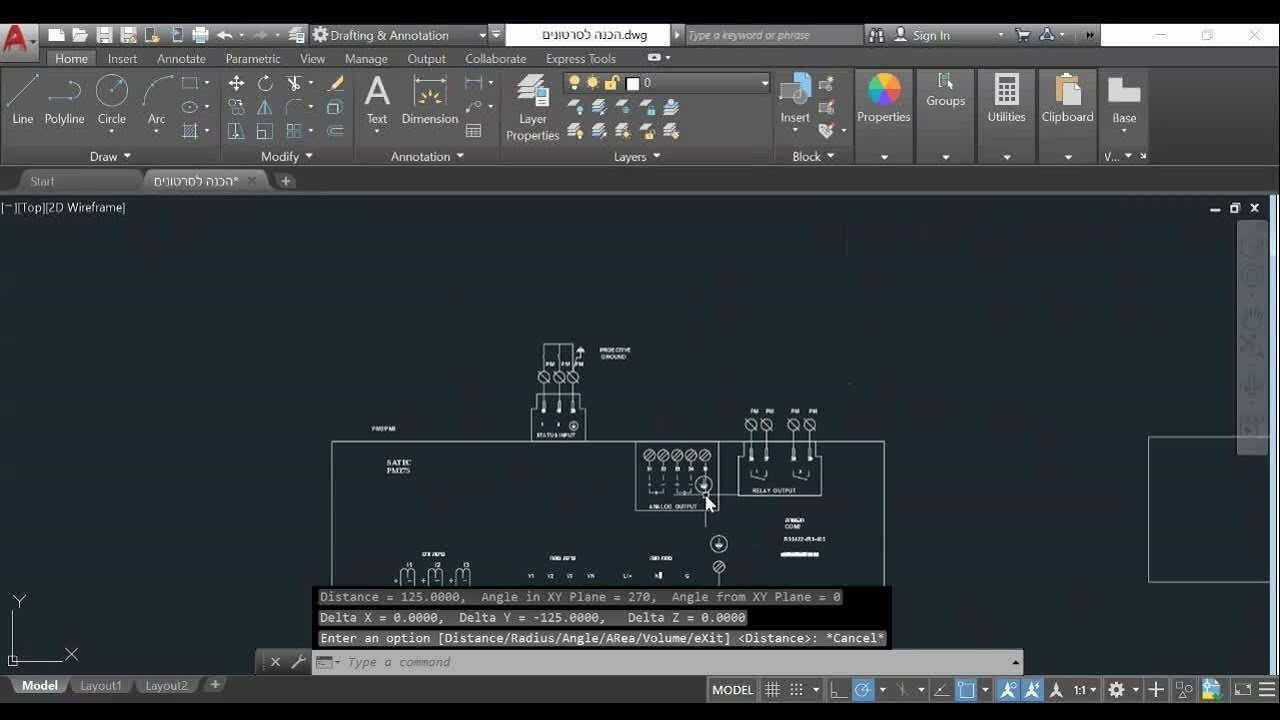Switch to the Layout1 tab
Image resolution: width=1280 pixels, height=720 pixels.
click(101, 685)
